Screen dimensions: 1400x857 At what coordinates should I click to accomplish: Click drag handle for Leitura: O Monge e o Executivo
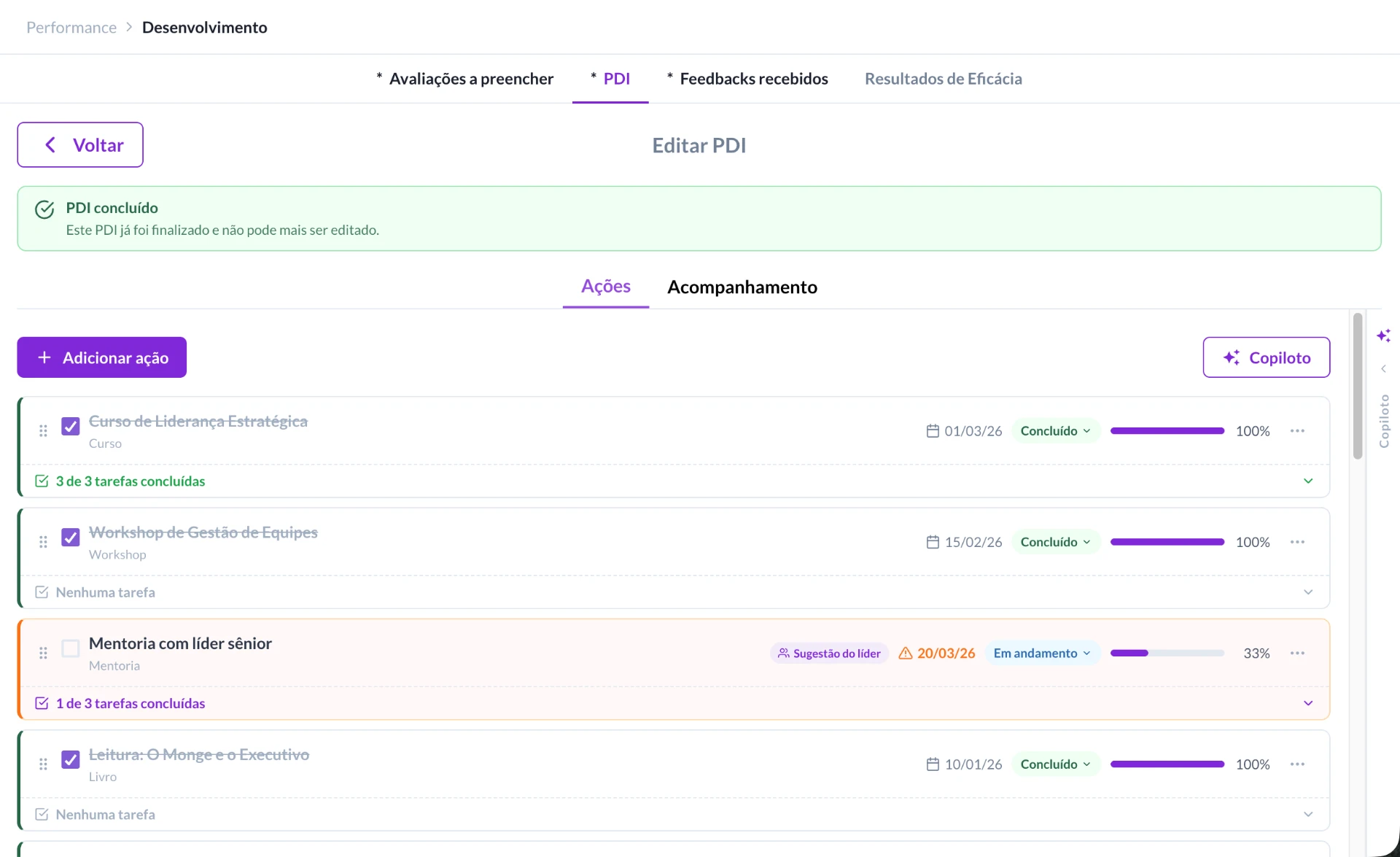coord(43,764)
